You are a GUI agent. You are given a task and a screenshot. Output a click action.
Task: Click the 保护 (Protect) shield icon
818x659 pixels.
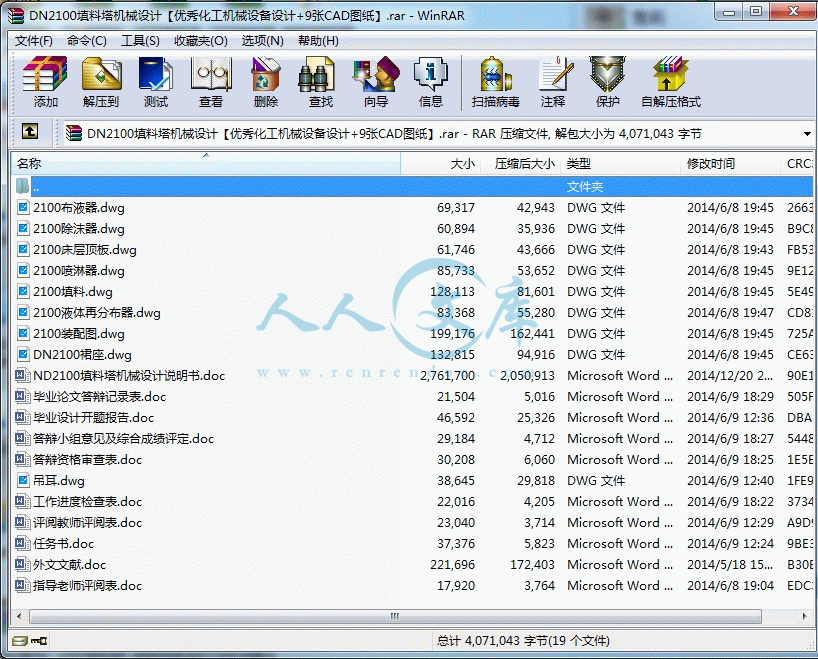[x=608, y=75]
